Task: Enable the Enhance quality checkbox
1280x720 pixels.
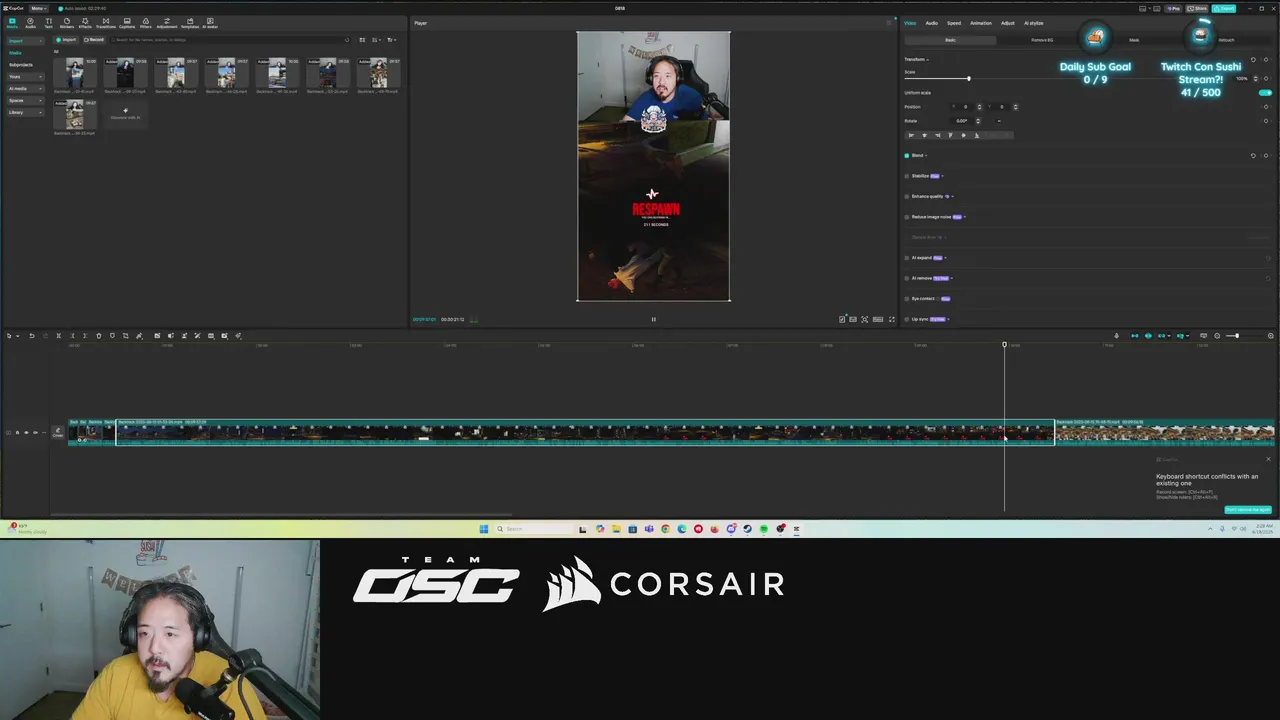Action: pos(907,196)
